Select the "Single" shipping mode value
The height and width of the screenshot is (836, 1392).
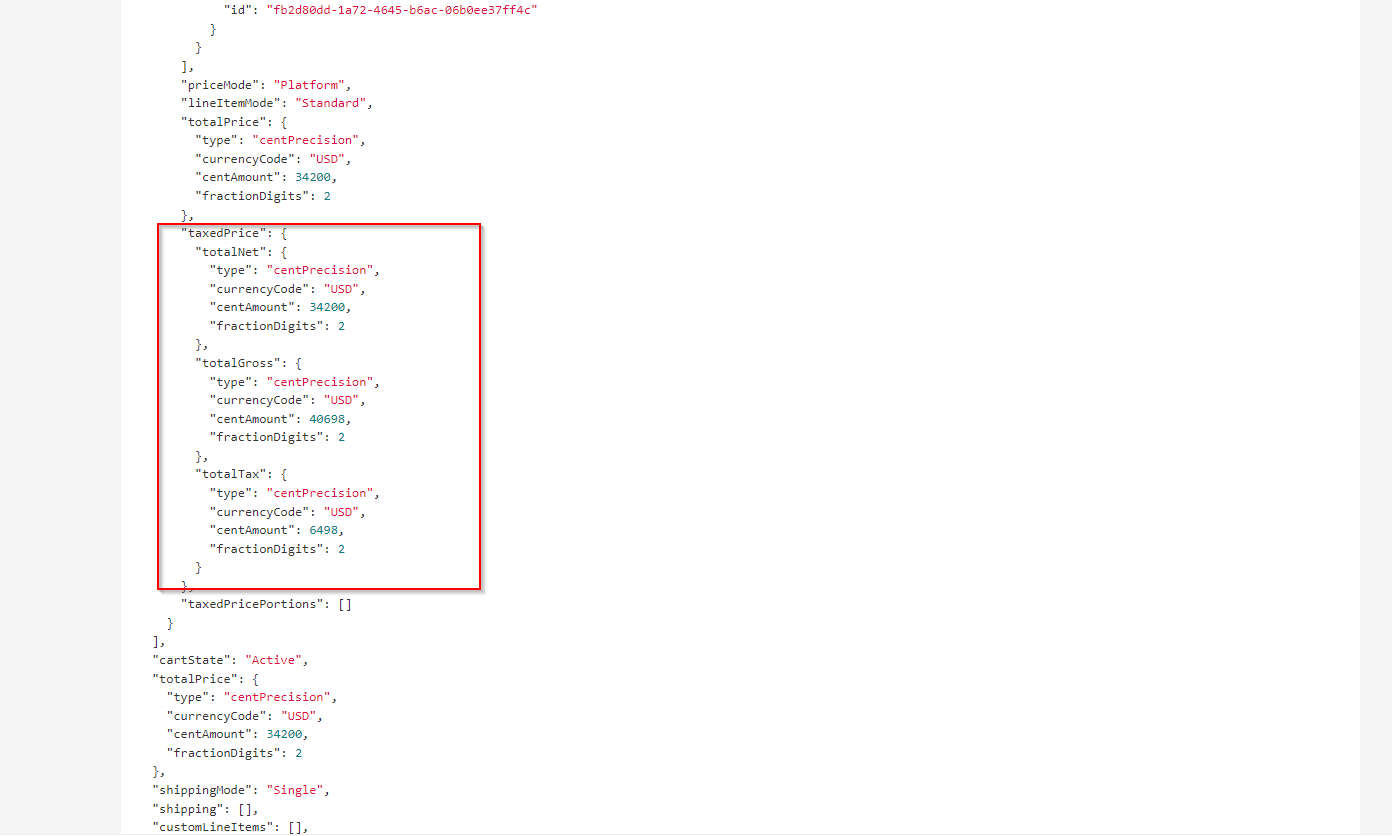pos(295,790)
